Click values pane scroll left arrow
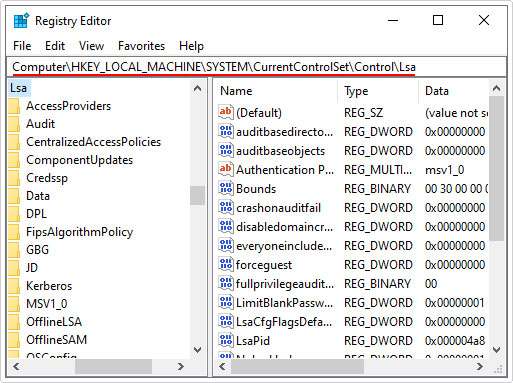 (x=222, y=367)
